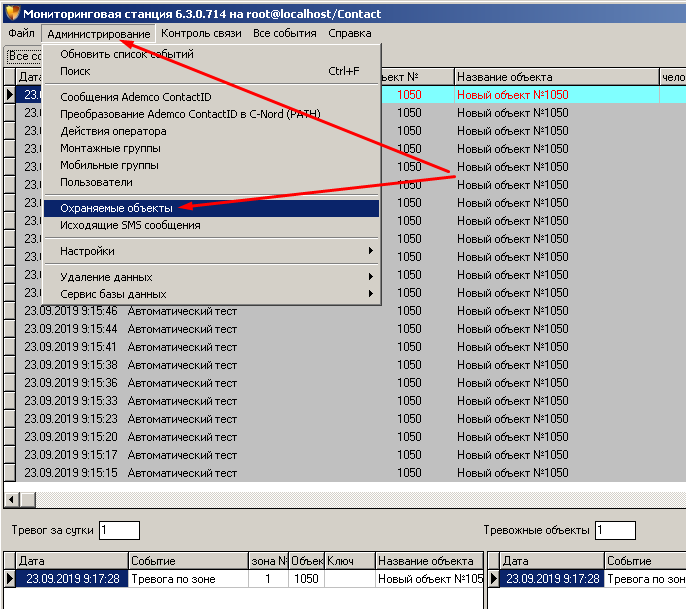The width and height of the screenshot is (686, 609).
Task: Click the Тревог за сутки input field
Action: click(x=119, y=530)
